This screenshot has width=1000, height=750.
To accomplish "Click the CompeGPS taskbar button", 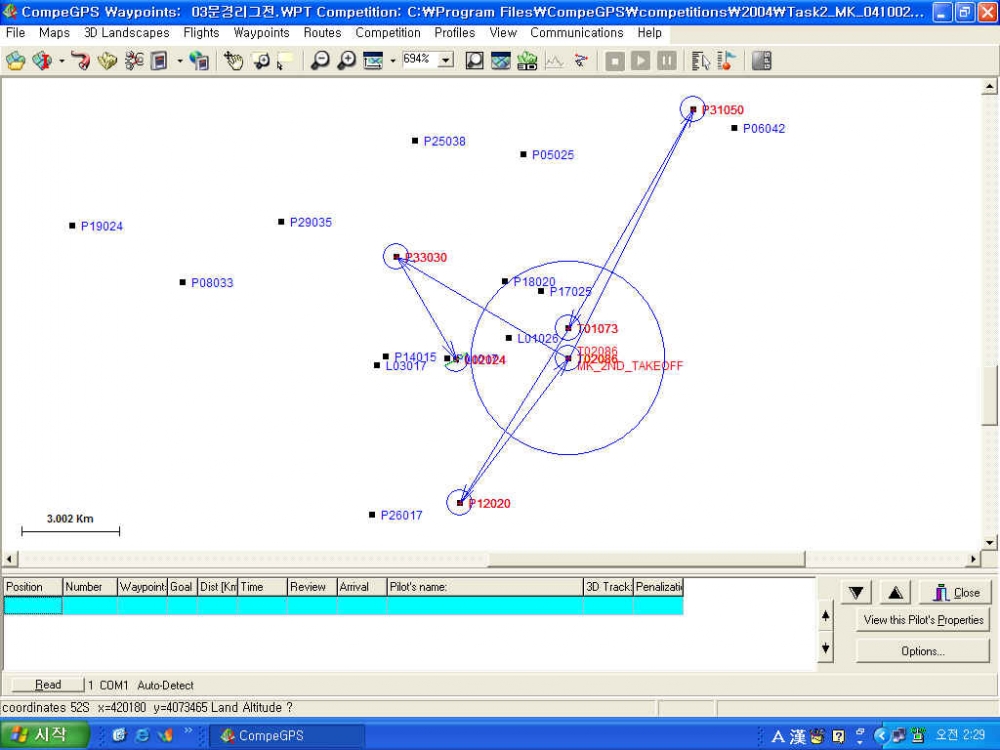I will pos(287,735).
